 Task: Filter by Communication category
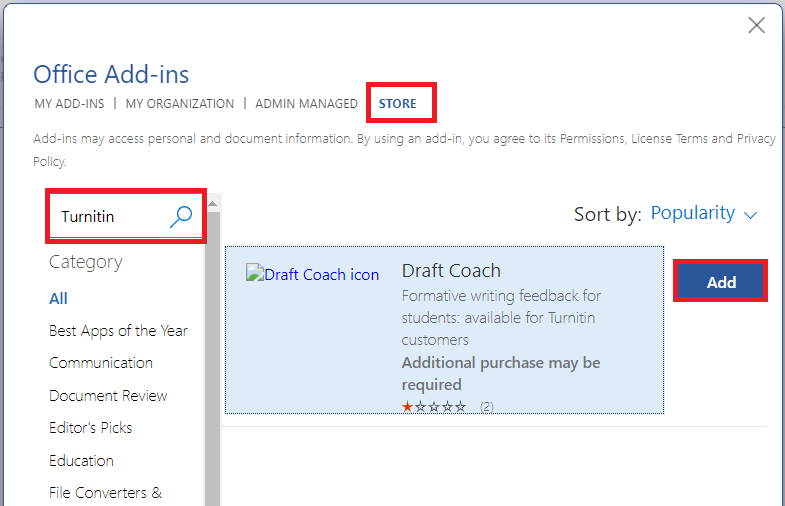(x=101, y=363)
